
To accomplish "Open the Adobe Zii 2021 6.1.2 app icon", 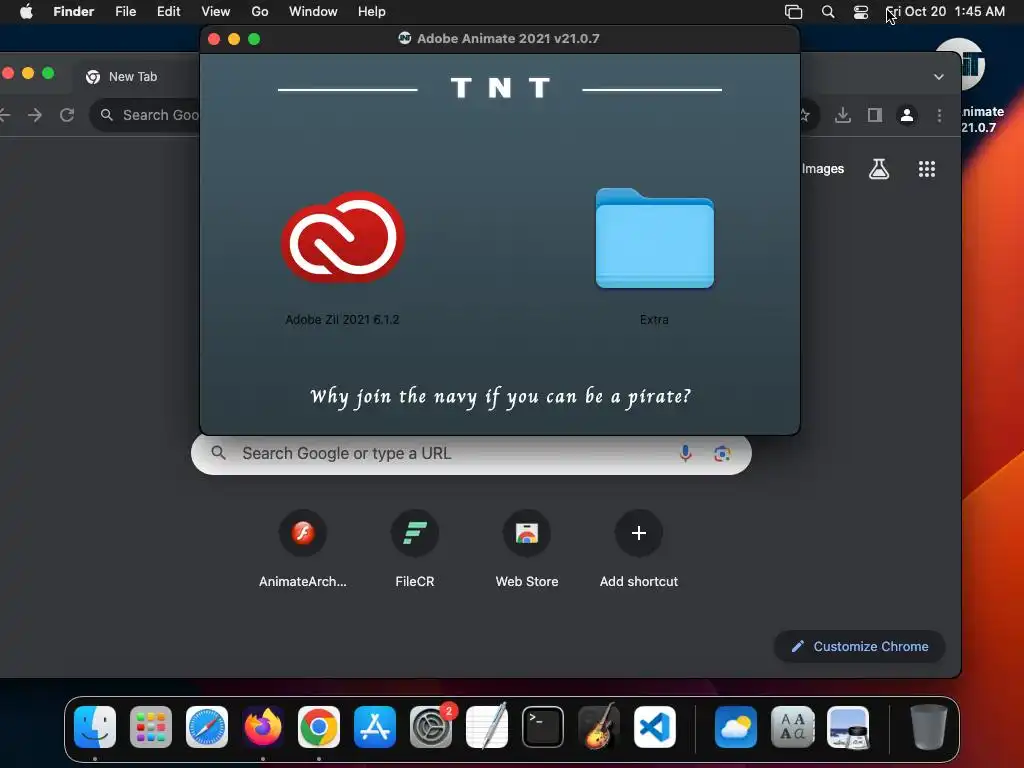I will 343,236.
